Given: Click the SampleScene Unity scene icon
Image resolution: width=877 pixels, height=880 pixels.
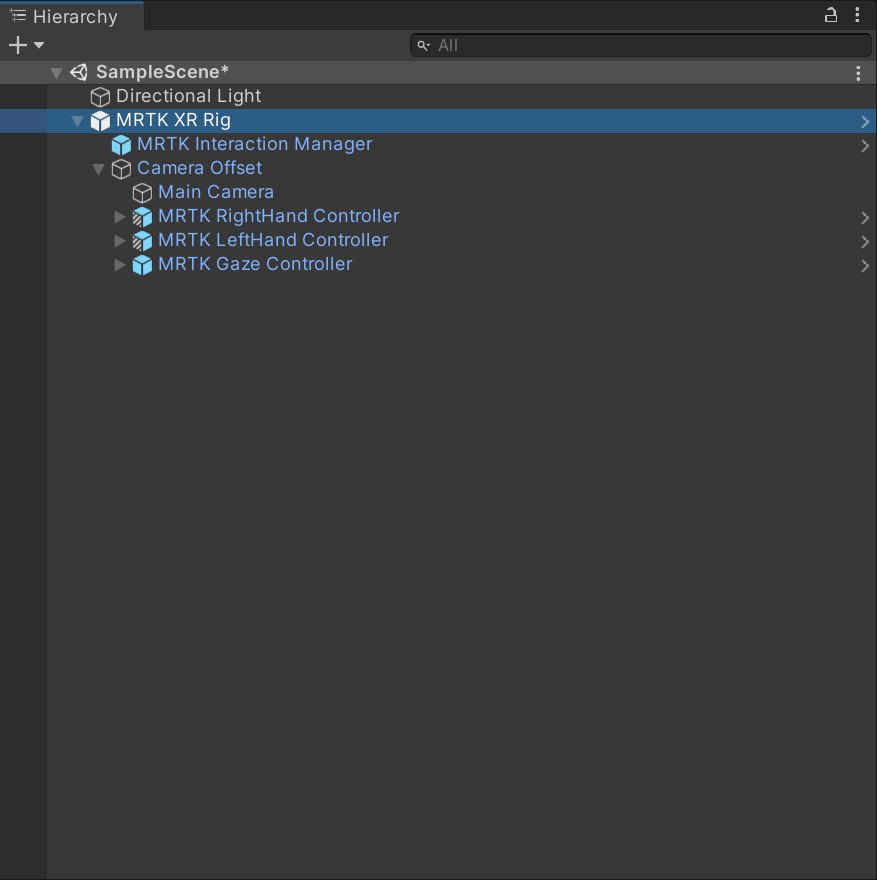Looking at the screenshot, I should [x=78, y=71].
